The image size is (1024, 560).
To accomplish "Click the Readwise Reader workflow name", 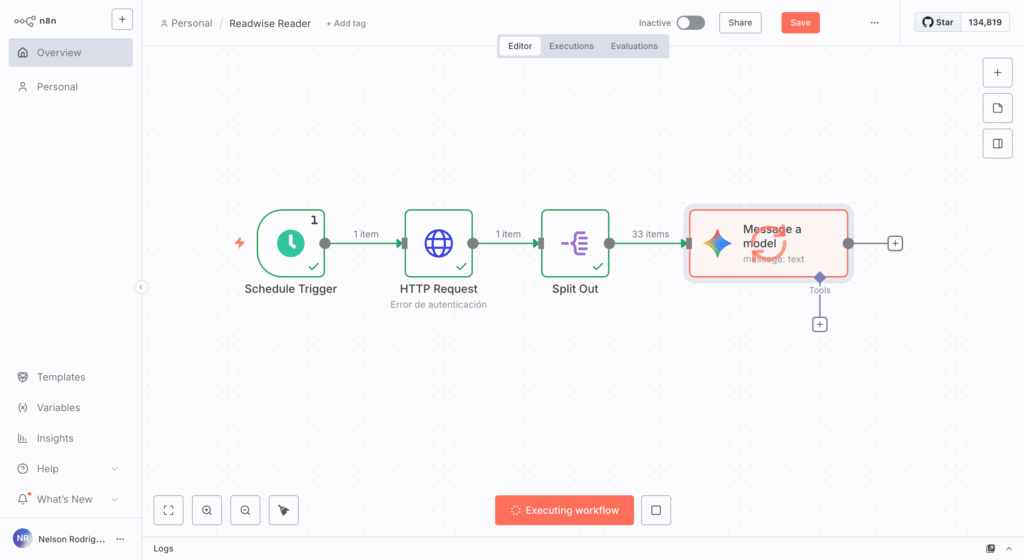I will click(x=270, y=23).
